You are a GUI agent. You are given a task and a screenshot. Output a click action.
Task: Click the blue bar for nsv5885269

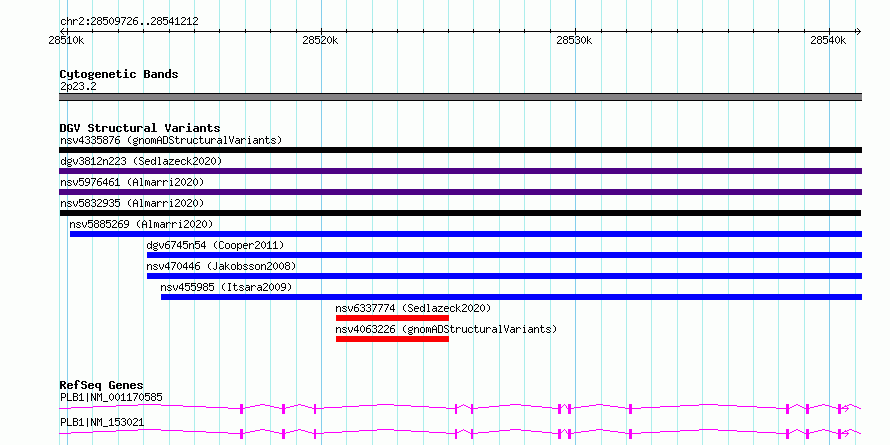465,234
